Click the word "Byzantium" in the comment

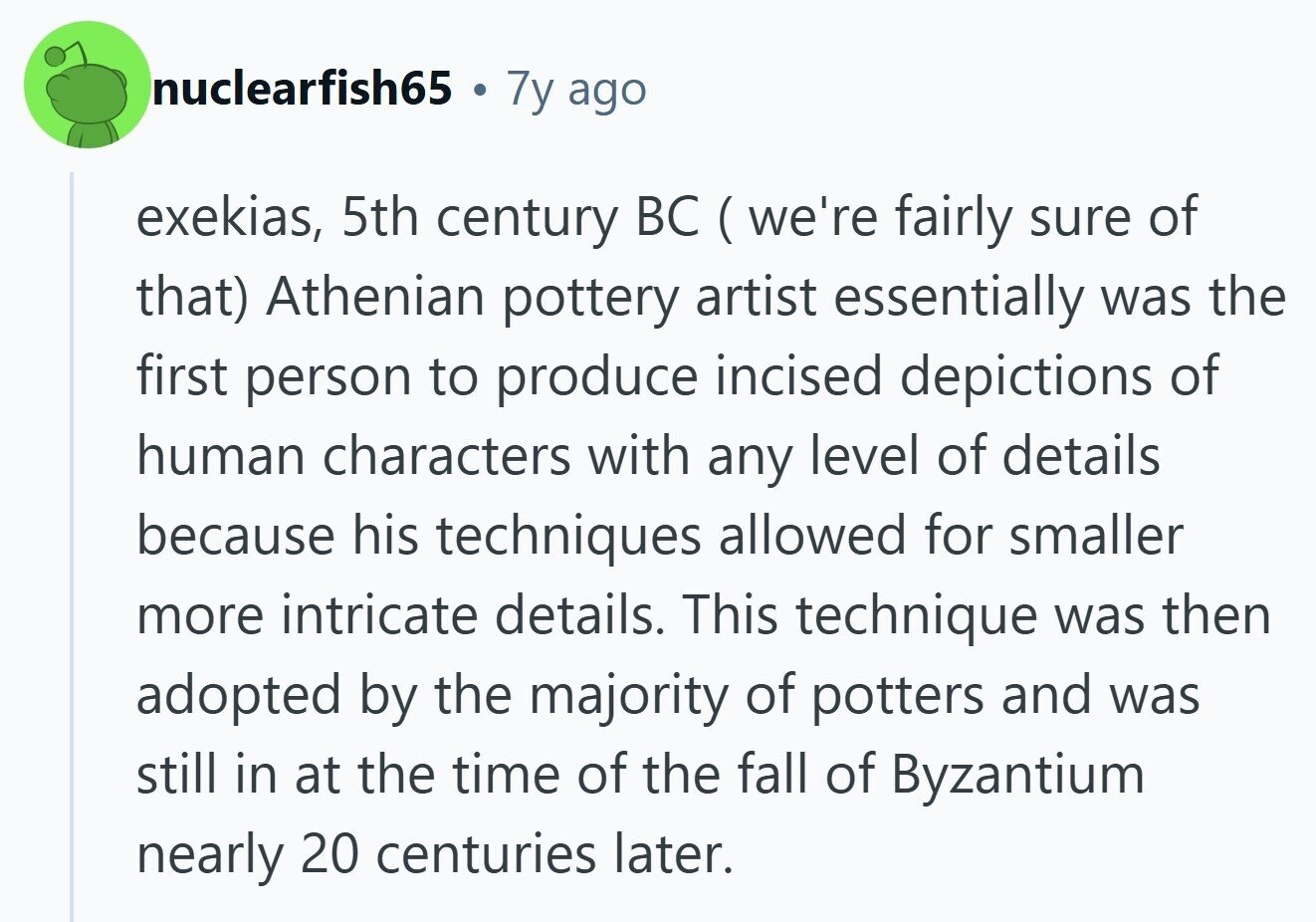pyautogui.click(x=1017, y=775)
